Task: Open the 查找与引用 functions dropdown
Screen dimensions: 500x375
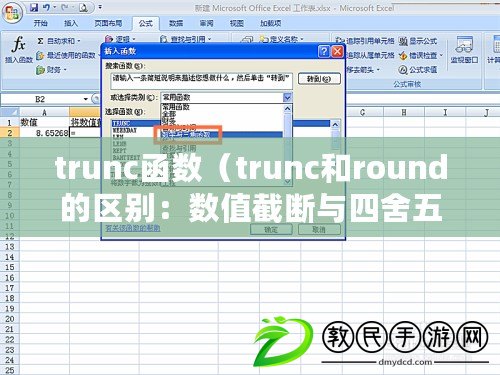Action: (186, 39)
